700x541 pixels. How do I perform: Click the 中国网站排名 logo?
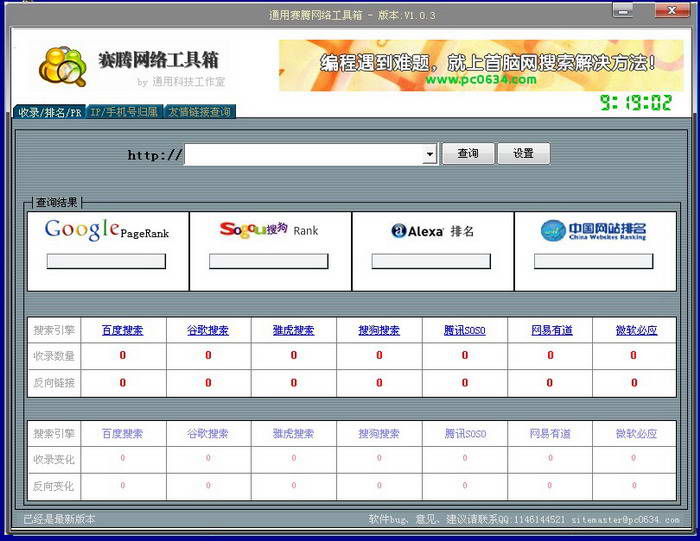click(593, 230)
